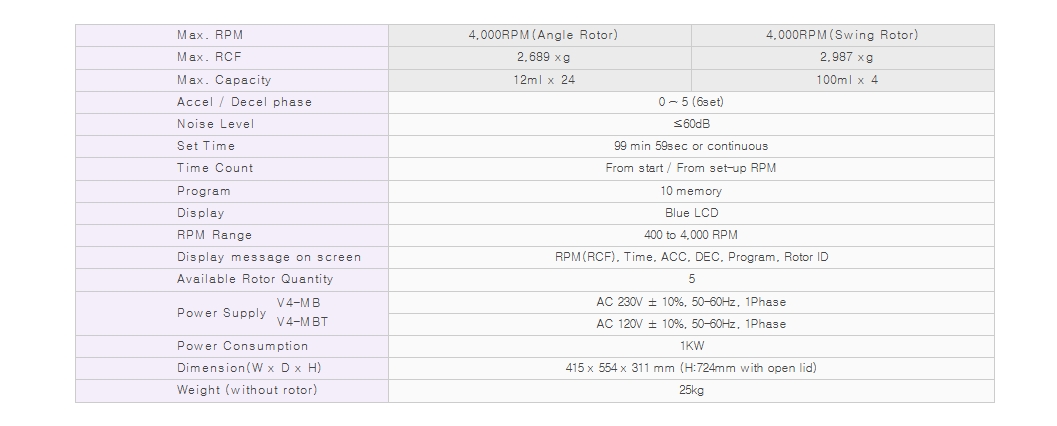Click the Display message on screen label
1057x426 pixels.
268,257
